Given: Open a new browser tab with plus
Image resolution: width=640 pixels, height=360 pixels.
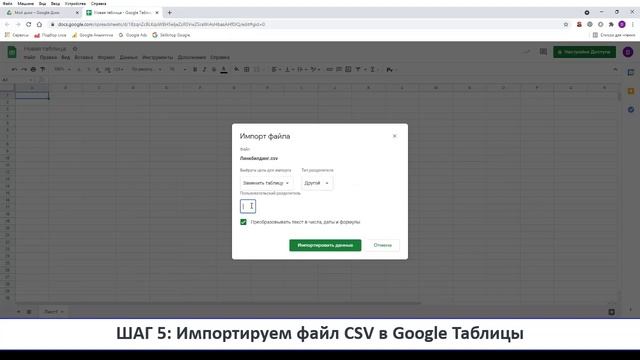Looking at the screenshot, I should 169,13.
